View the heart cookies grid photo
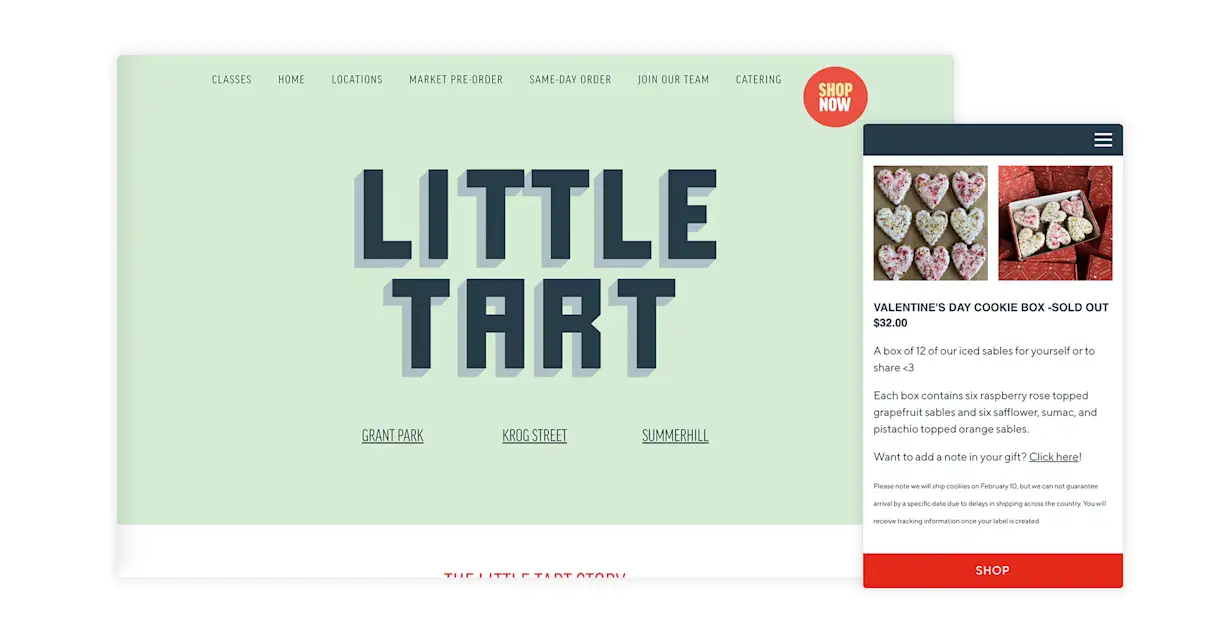 (931, 223)
